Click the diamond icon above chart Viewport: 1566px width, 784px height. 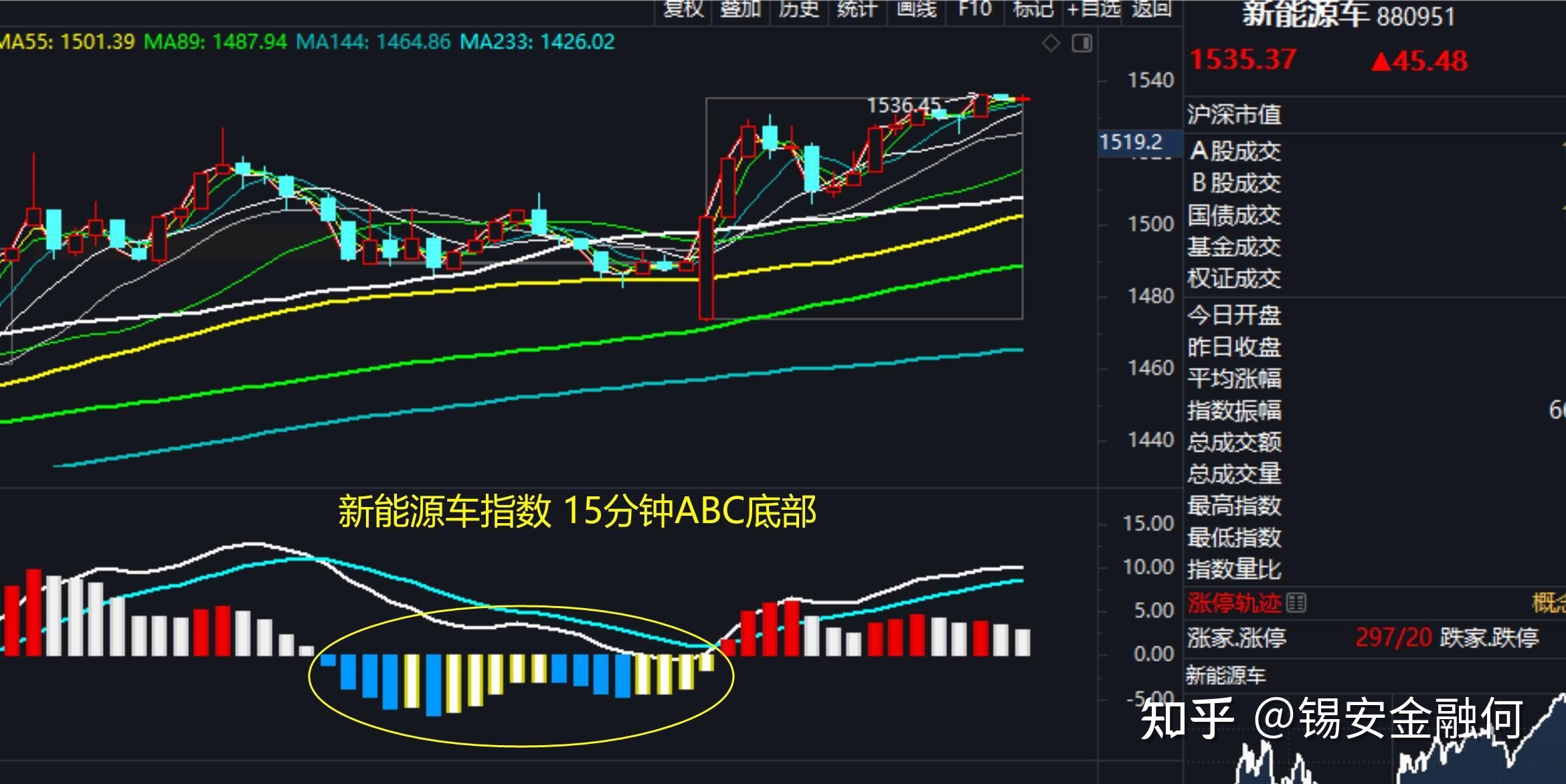1051,43
